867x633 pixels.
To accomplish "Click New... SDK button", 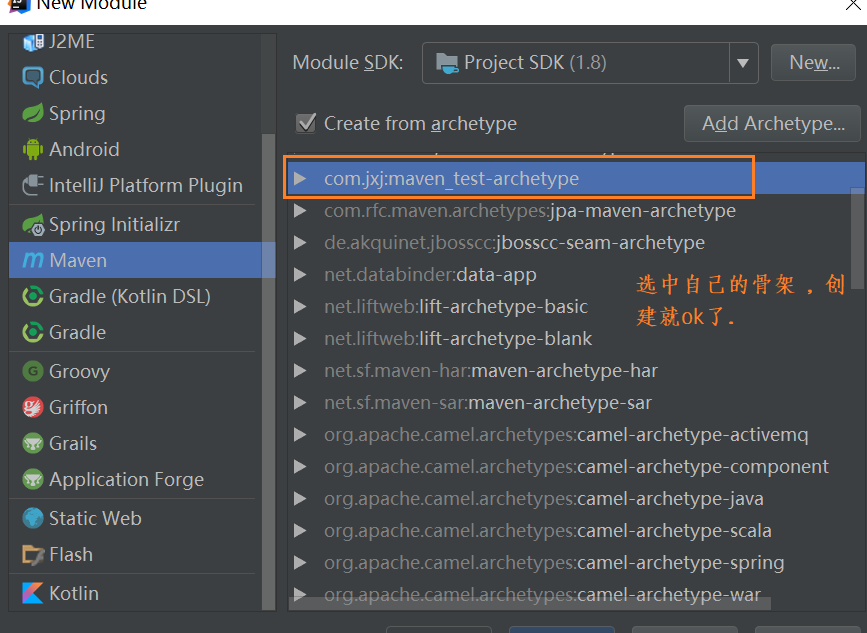I will coord(813,63).
